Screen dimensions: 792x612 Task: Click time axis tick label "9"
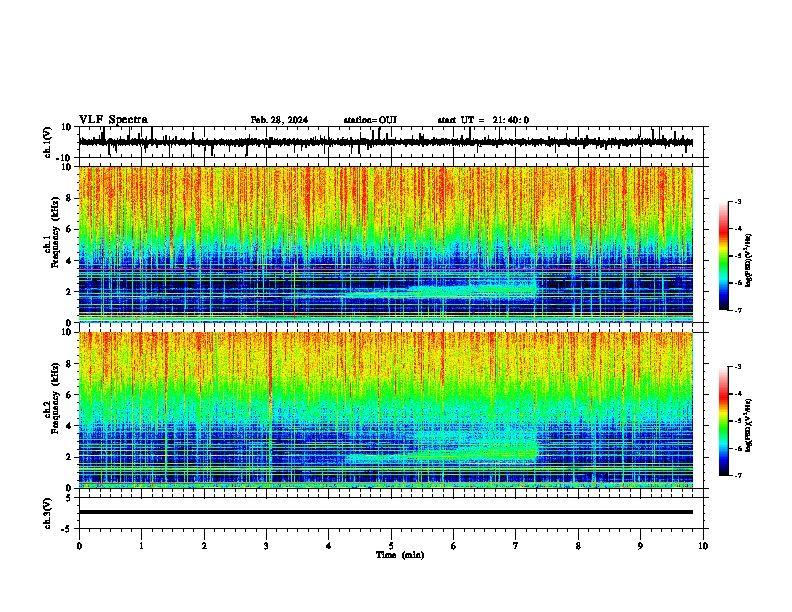click(640, 546)
